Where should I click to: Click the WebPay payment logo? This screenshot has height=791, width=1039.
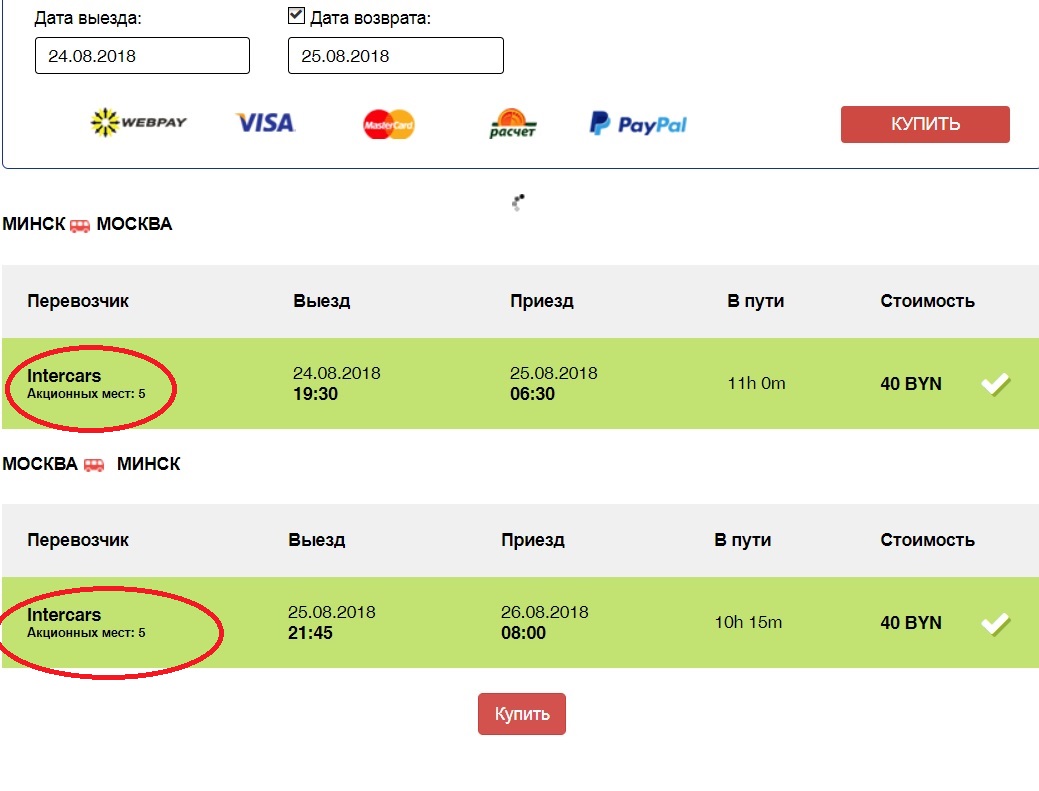click(138, 123)
